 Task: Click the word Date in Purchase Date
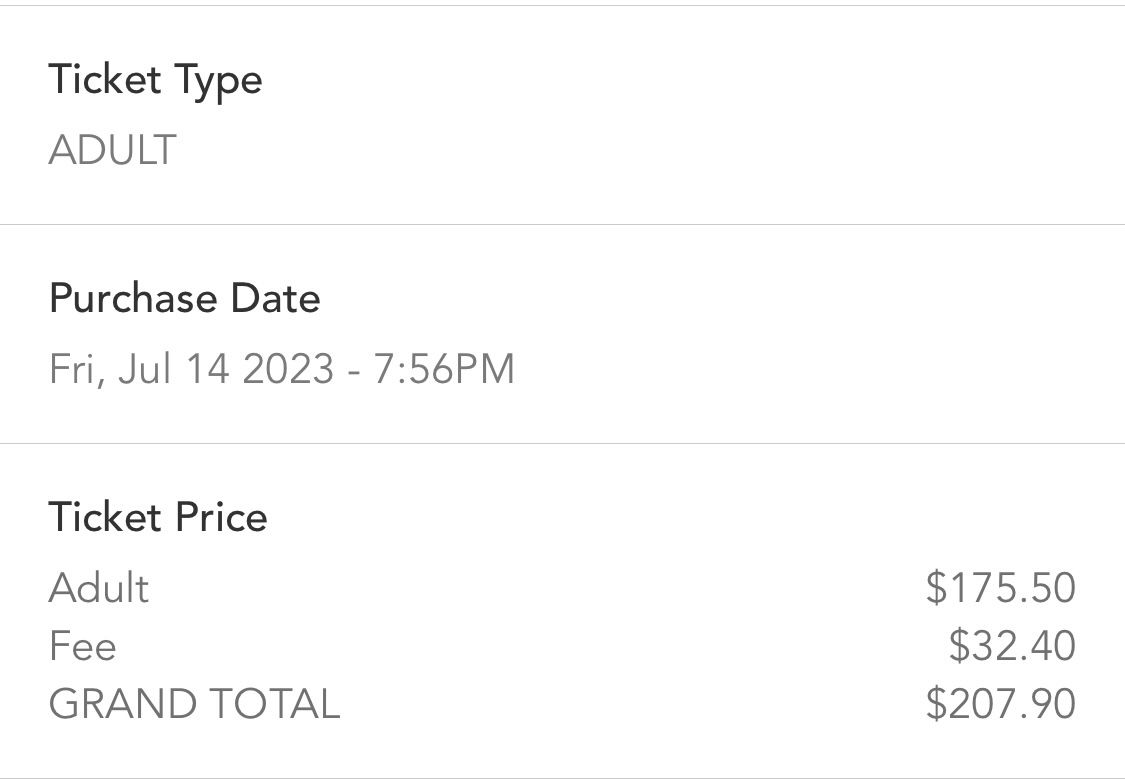tap(276, 298)
